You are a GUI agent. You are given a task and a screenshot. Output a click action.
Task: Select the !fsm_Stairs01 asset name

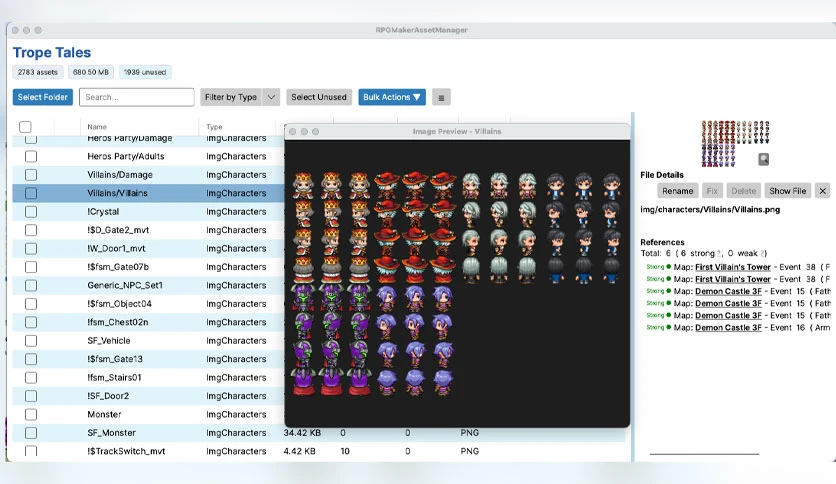point(114,377)
